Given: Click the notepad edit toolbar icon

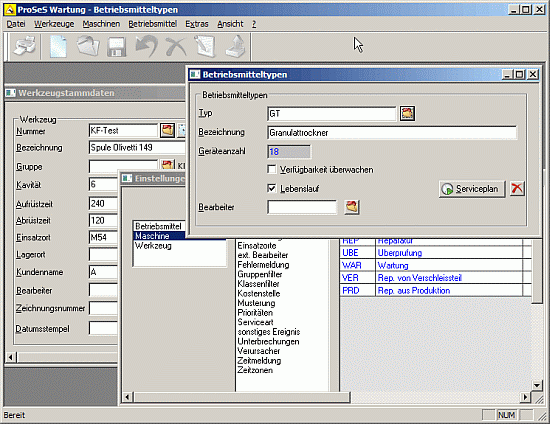Looking at the screenshot, I should coord(205,46).
